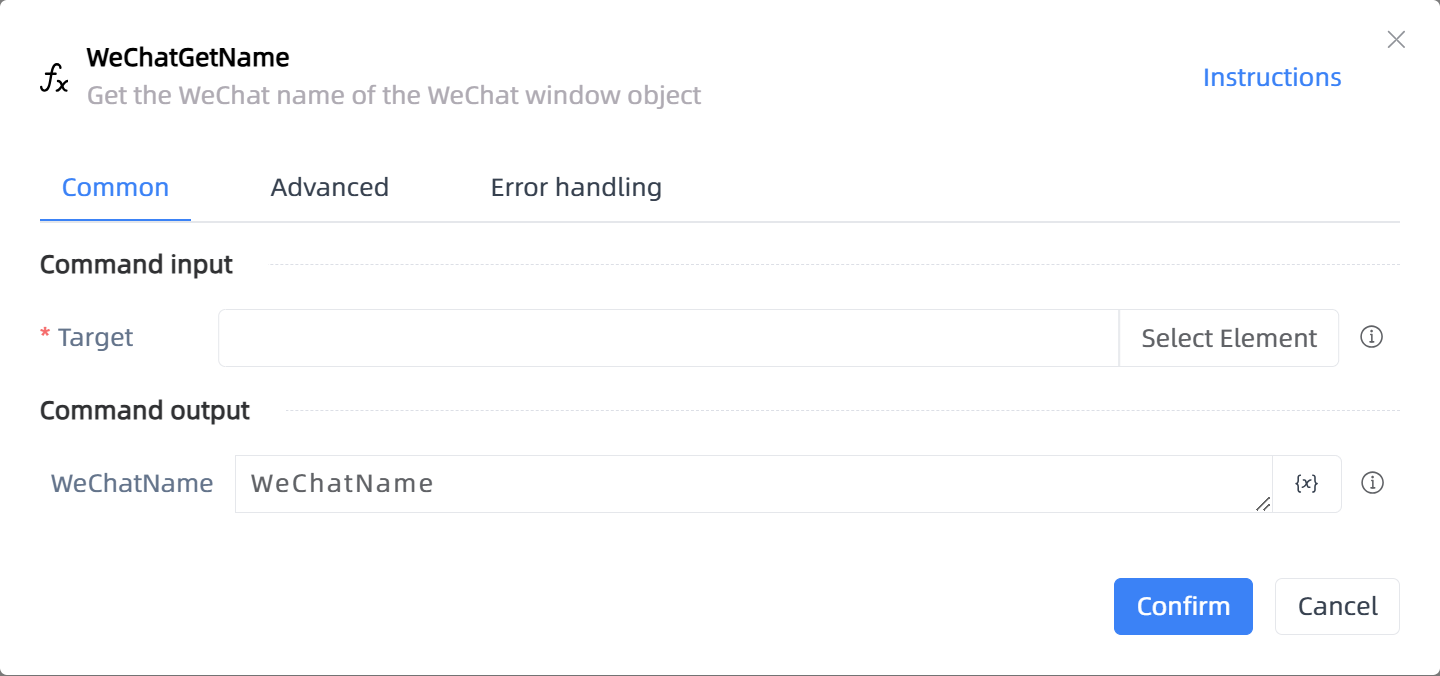Open the Instructions link

1272,77
